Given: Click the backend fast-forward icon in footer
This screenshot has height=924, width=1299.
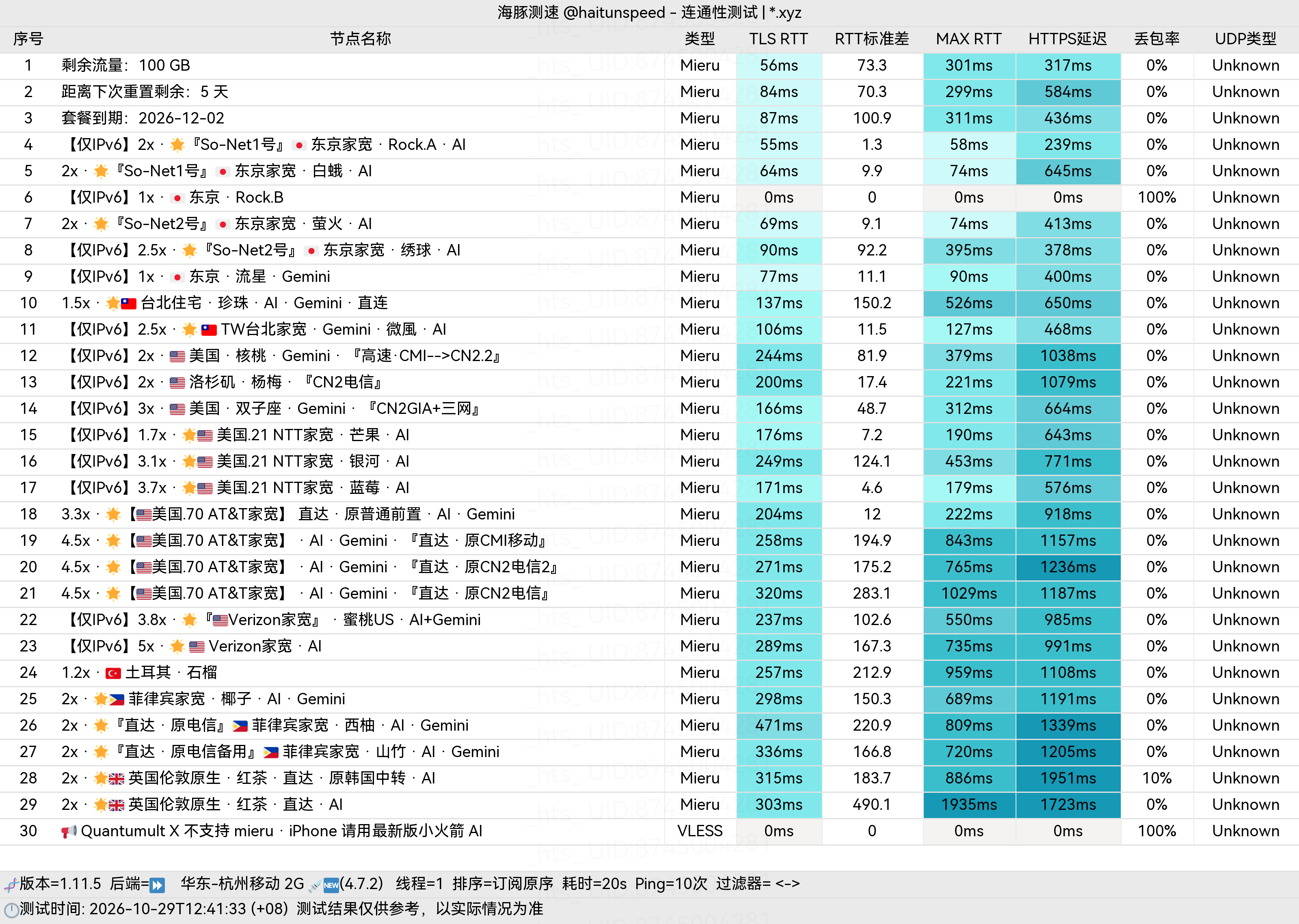Looking at the screenshot, I should coord(158,885).
